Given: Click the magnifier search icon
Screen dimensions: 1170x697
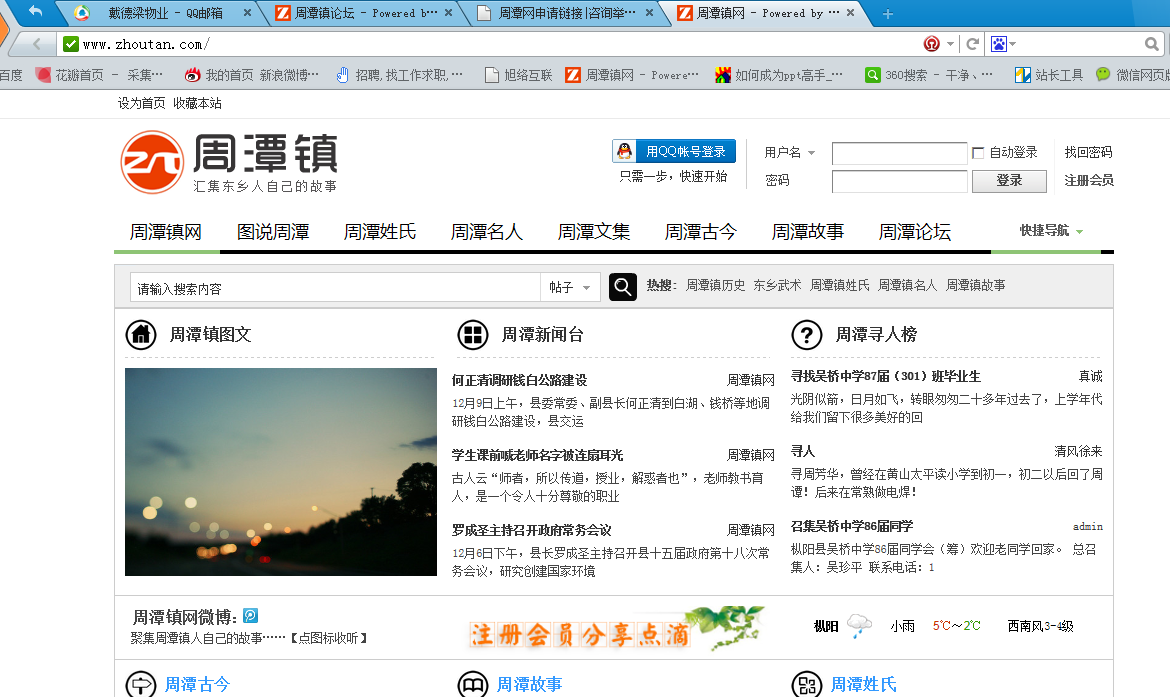Looking at the screenshot, I should tap(622, 287).
